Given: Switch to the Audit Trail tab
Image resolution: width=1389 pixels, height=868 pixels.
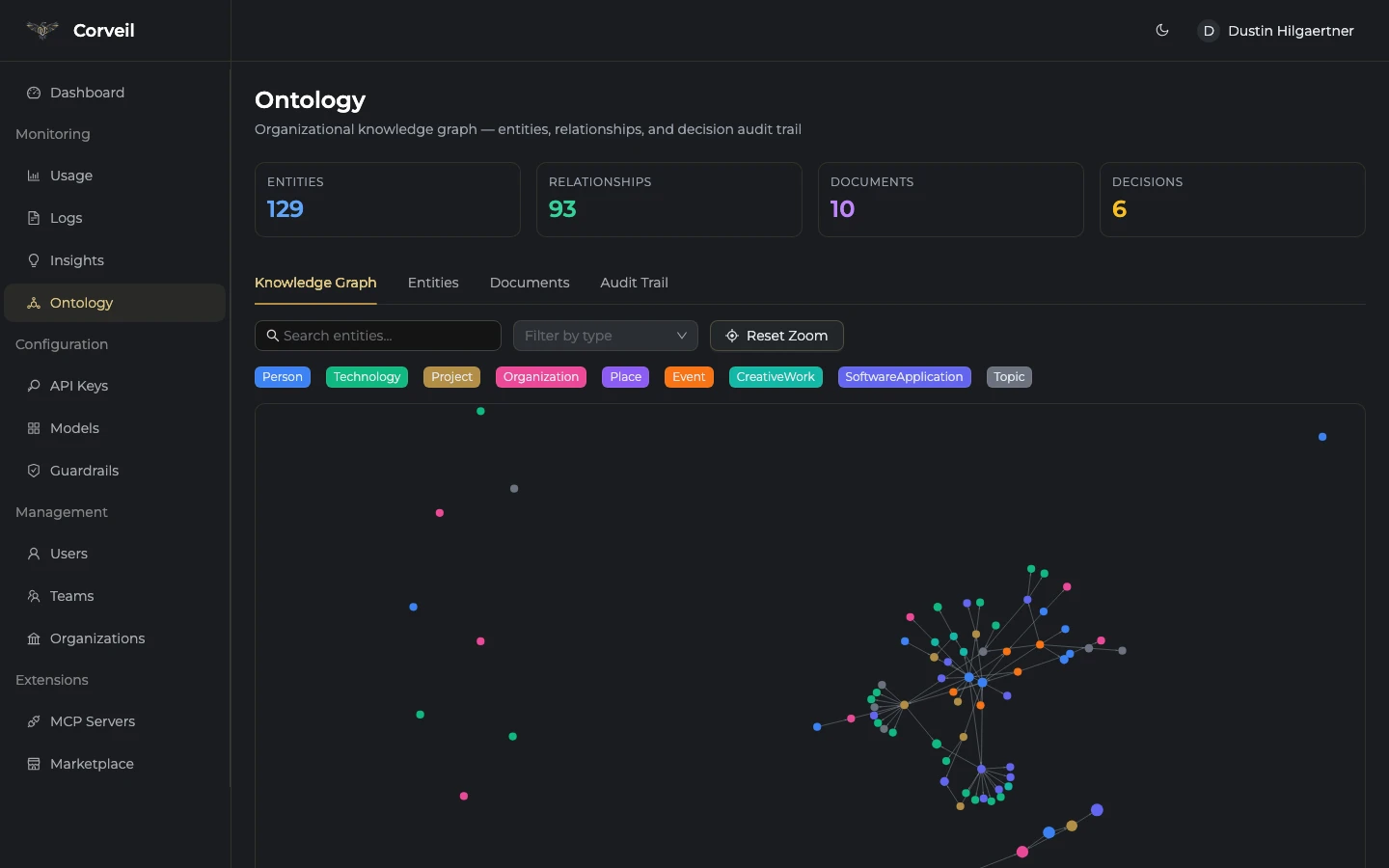Looking at the screenshot, I should pyautogui.click(x=634, y=283).
